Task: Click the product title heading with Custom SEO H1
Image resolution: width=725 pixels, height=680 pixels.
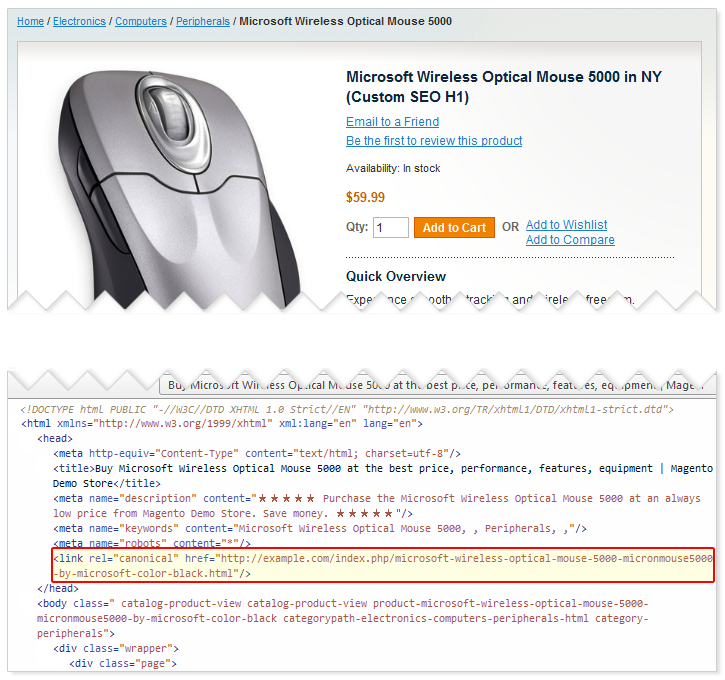Action: [503, 87]
